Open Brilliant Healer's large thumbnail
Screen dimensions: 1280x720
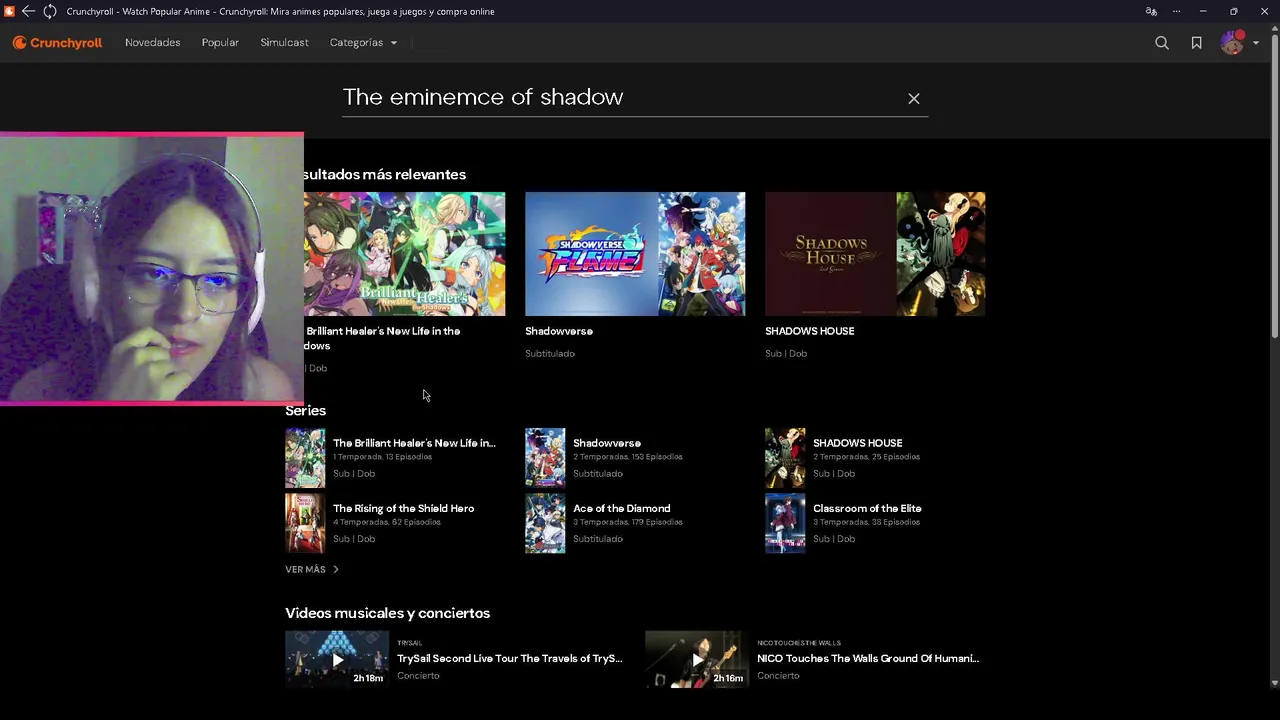pos(404,254)
